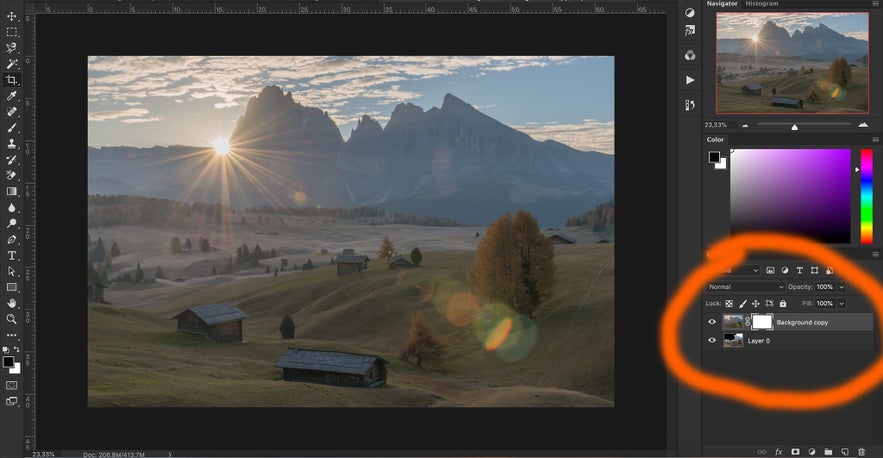
Task: Add a layer style with fx button
Action: point(779,452)
